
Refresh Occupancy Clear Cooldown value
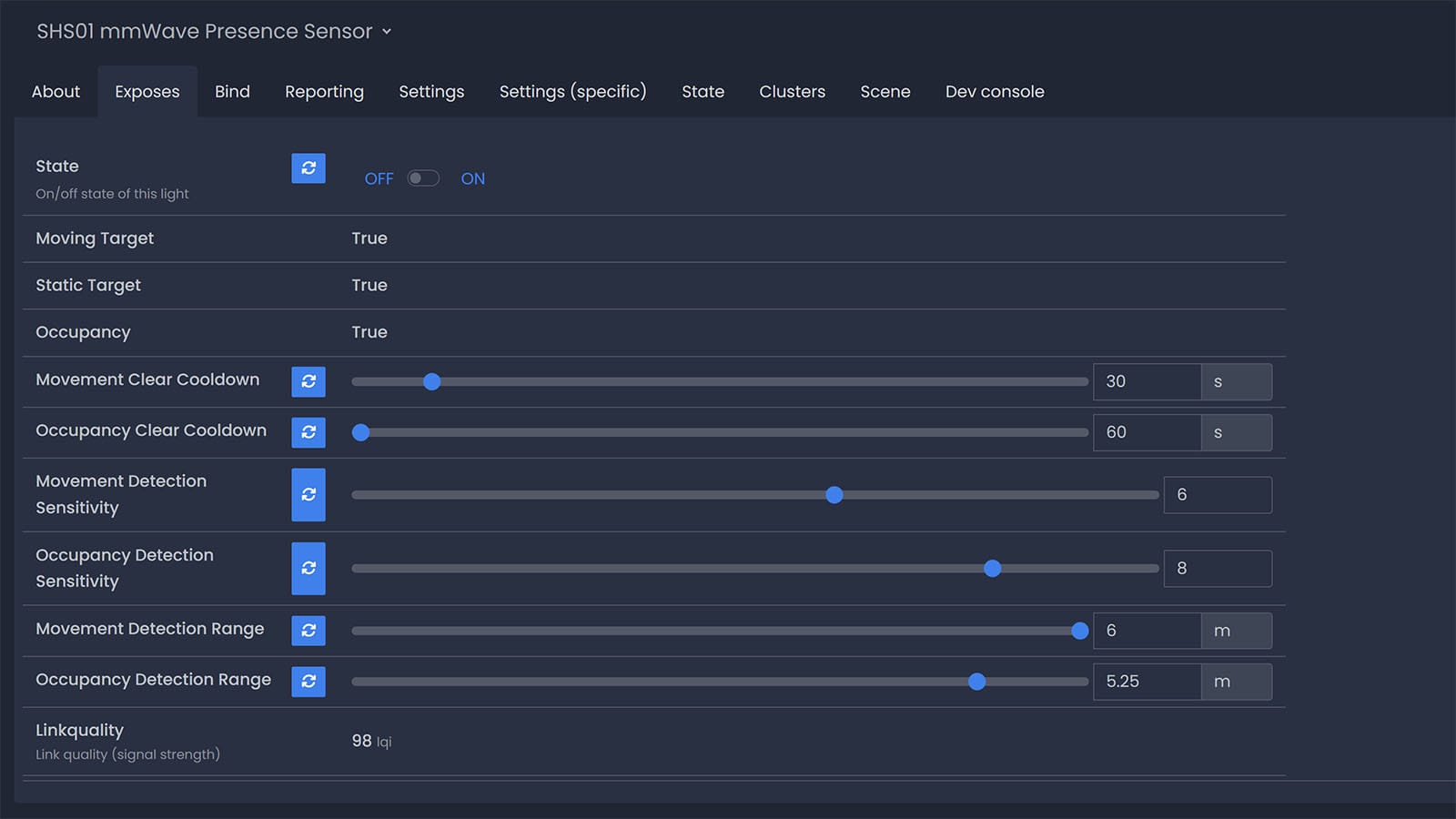click(308, 432)
